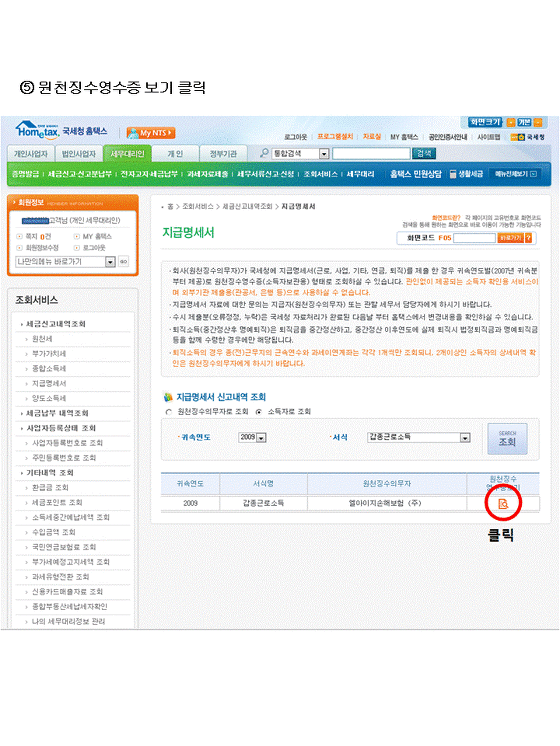Image resolution: width=560 pixels, height=746 pixels.
Task: Switch to 법인사업자 tab
Action: [79, 154]
